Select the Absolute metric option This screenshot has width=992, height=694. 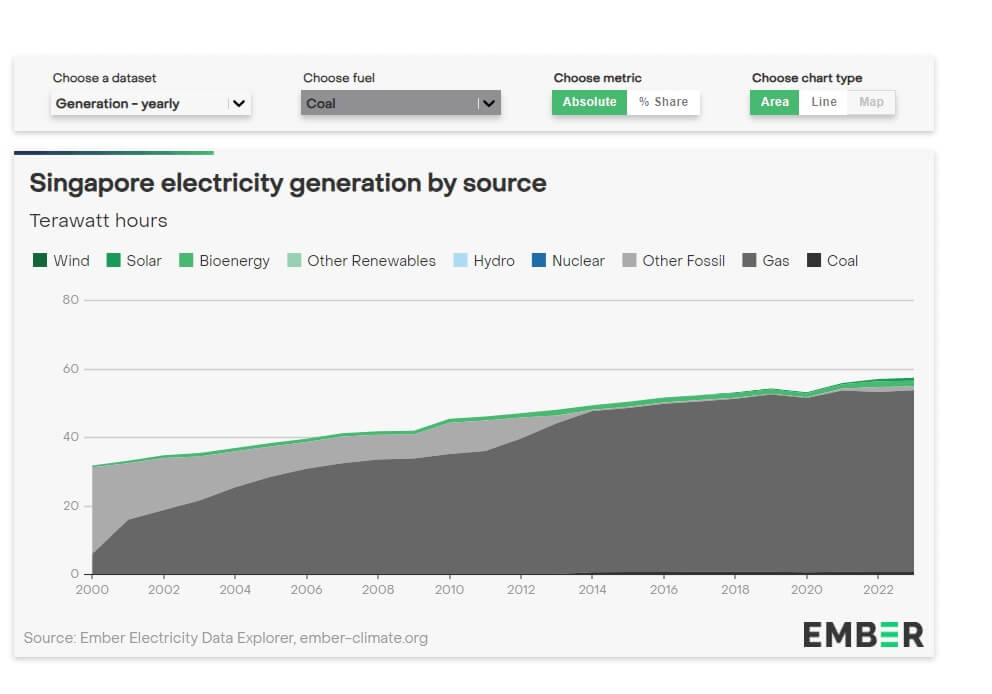(x=589, y=102)
